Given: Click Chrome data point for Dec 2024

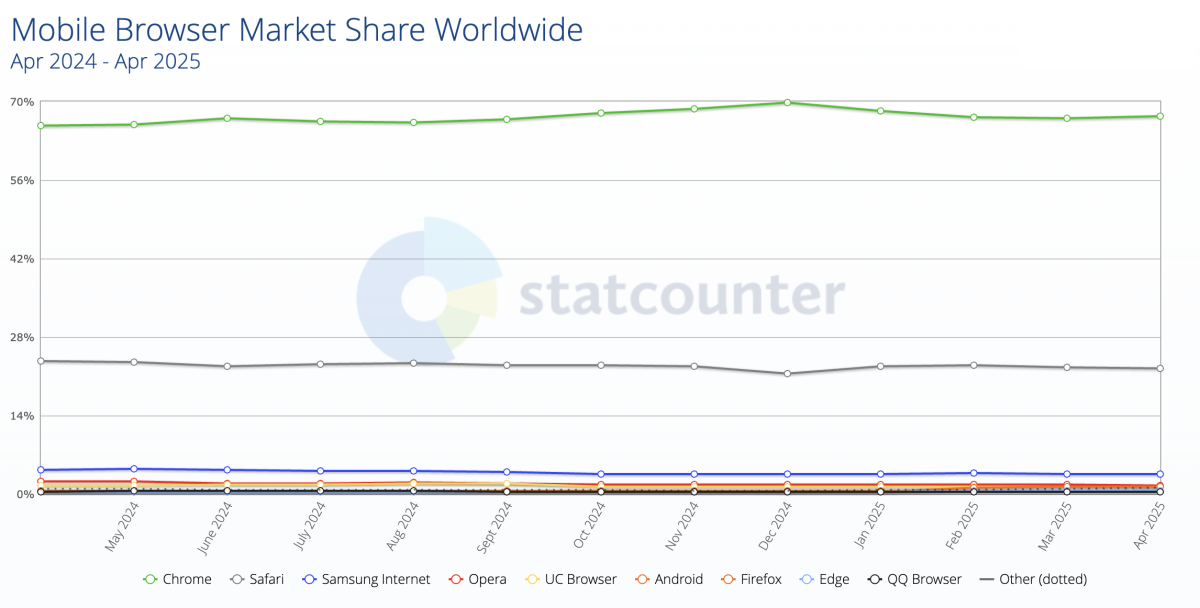Looking at the screenshot, I should (x=788, y=102).
